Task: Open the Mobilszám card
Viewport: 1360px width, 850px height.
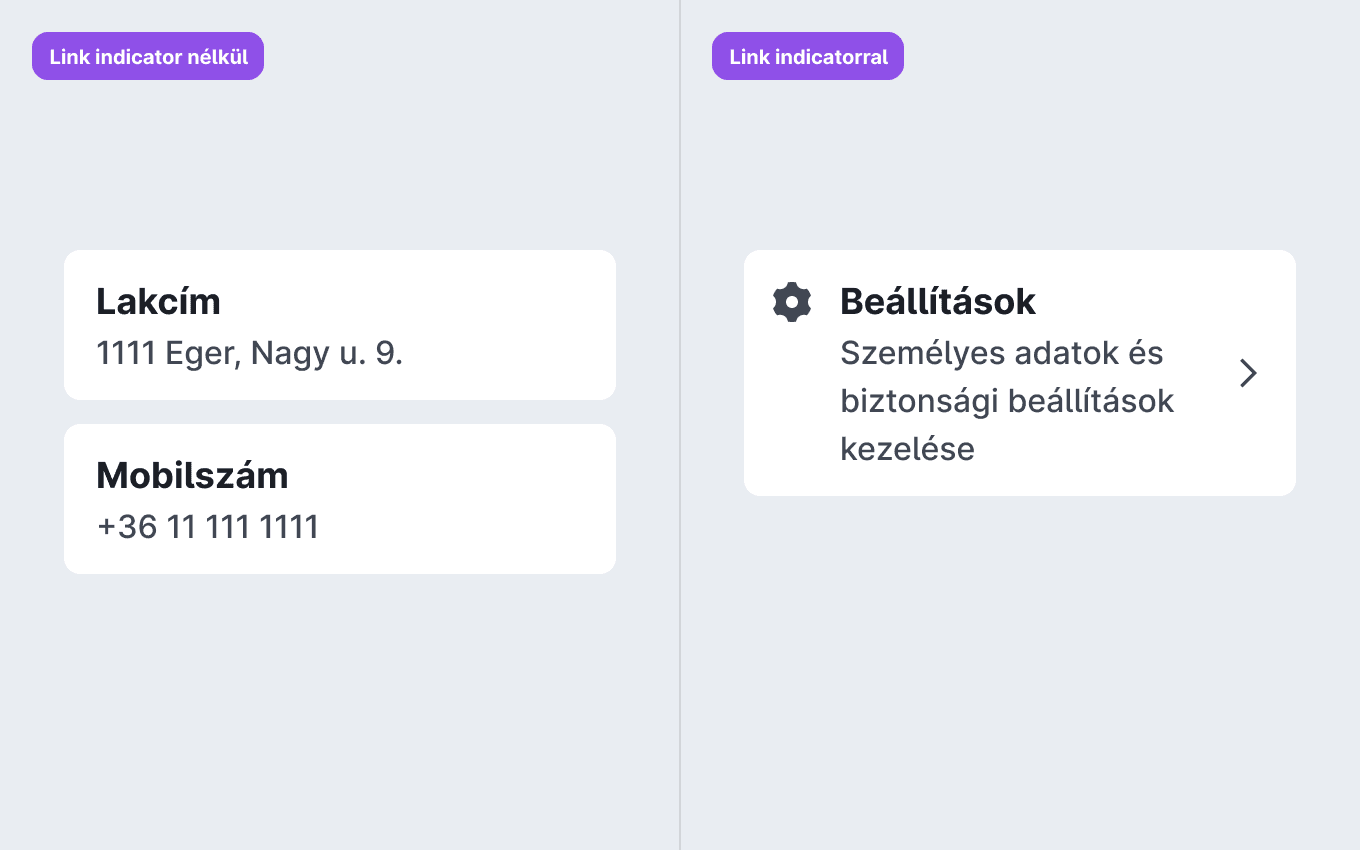Action: (x=340, y=499)
